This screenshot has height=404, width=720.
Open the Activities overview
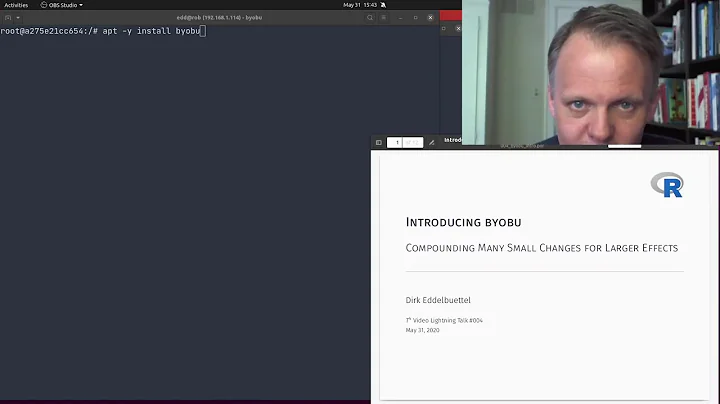[x=16, y=5]
